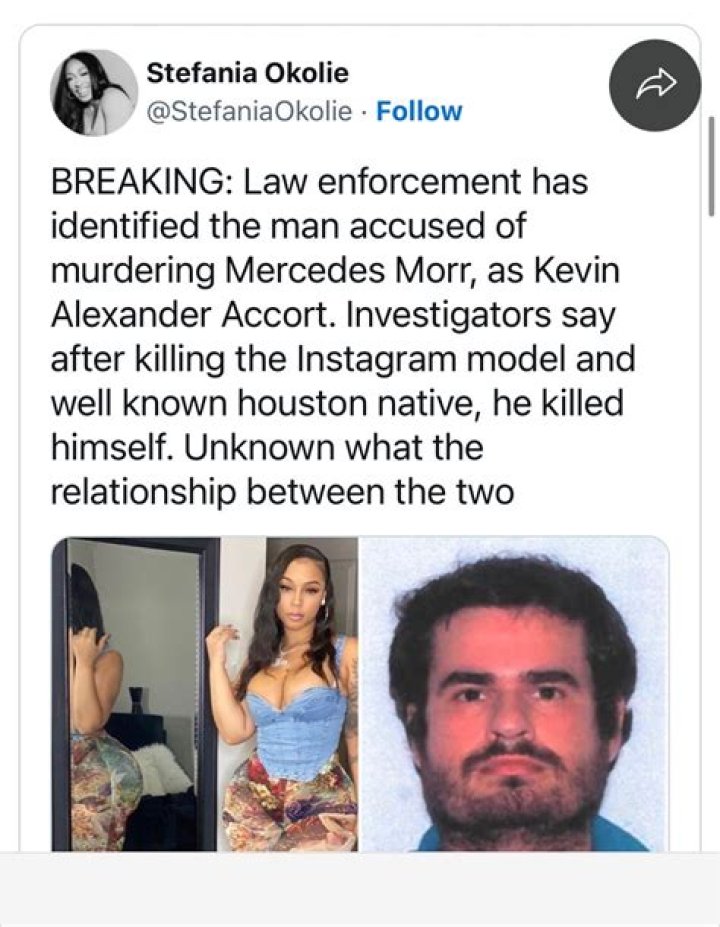Open the @StefaniaOkolie handle
Image resolution: width=720 pixels, height=927 pixels.
coord(249,111)
